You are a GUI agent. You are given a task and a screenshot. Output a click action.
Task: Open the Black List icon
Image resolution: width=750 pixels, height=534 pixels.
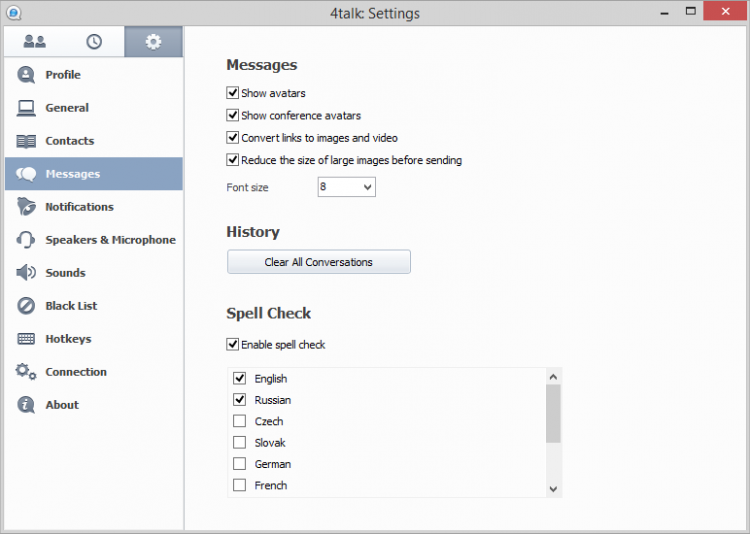pyautogui.click(x=26, y=306)
